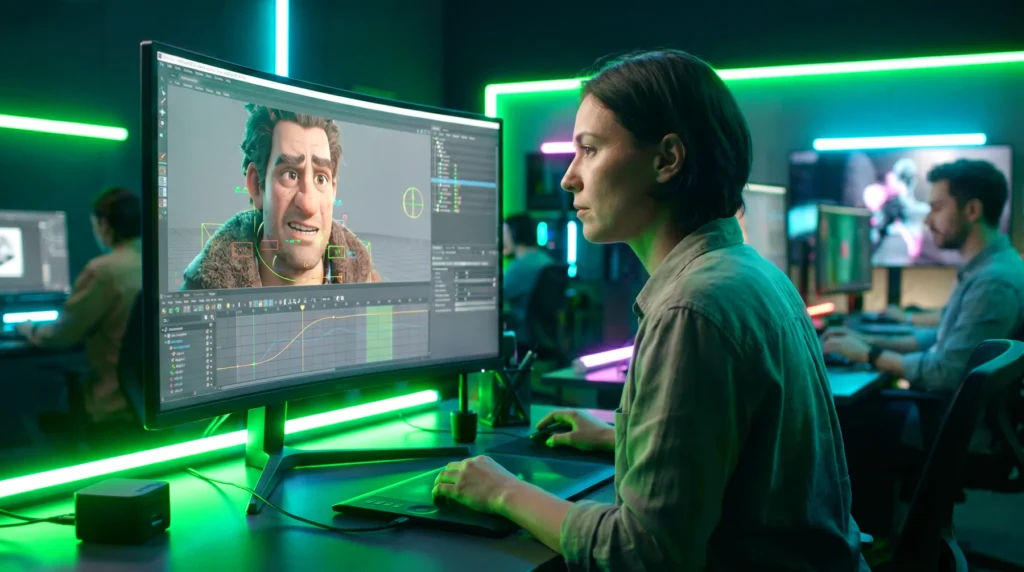
Task: Click the circular crosshair rig control in viewport
Action: click(413, 202)
